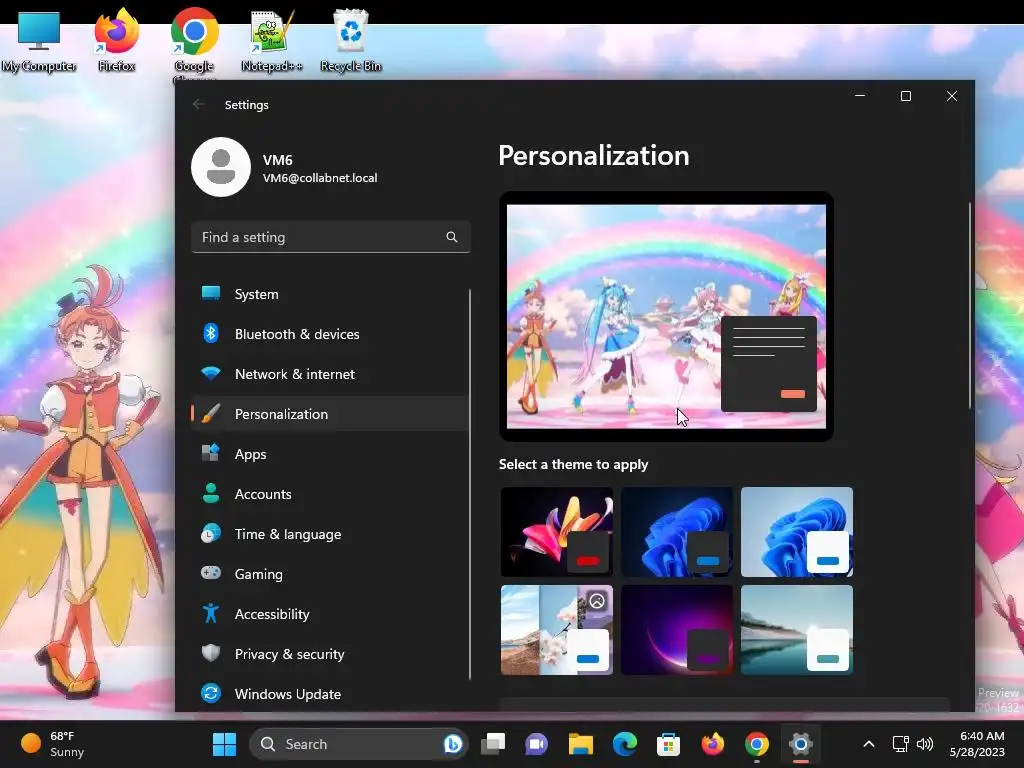Apply the light blue bloom theme
This screenshot has width=1024, height=768.
tap(797, 532)
